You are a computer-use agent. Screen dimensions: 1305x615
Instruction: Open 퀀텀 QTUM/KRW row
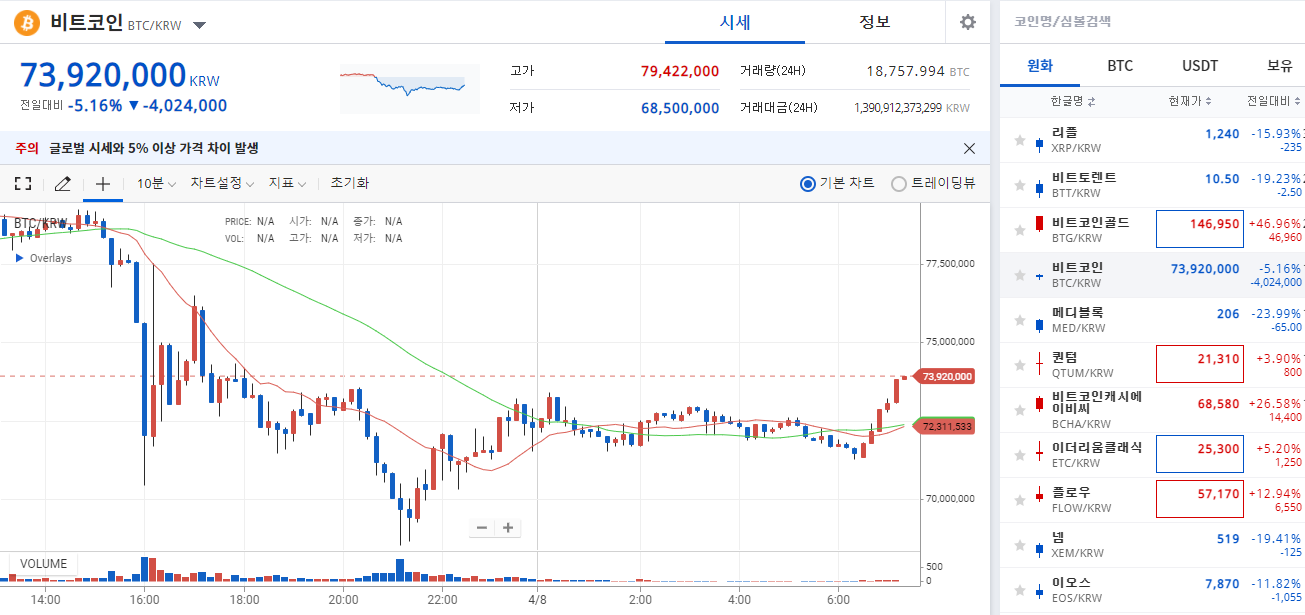tap(1152, 365)
